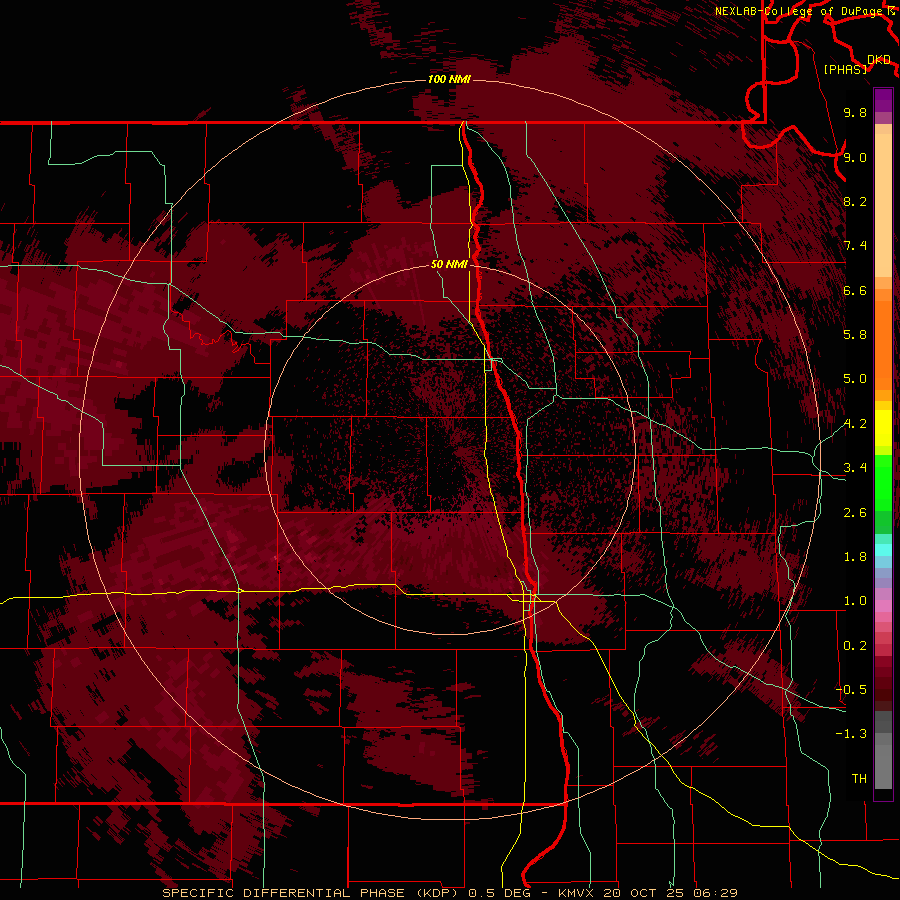Click the TH label on the scale
The image size is (900, 900).
[x=859, y=779]
